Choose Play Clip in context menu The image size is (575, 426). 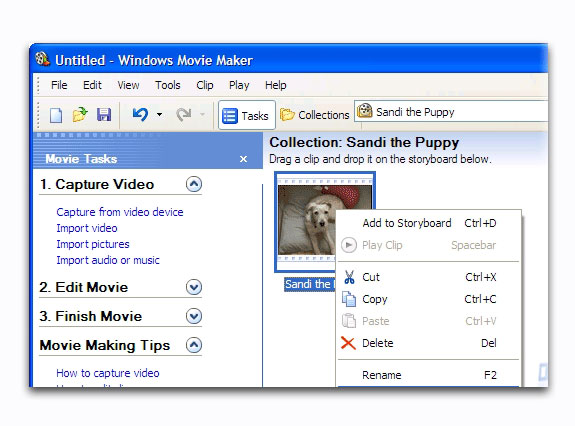pyautogui.click(x=428, y=245)
